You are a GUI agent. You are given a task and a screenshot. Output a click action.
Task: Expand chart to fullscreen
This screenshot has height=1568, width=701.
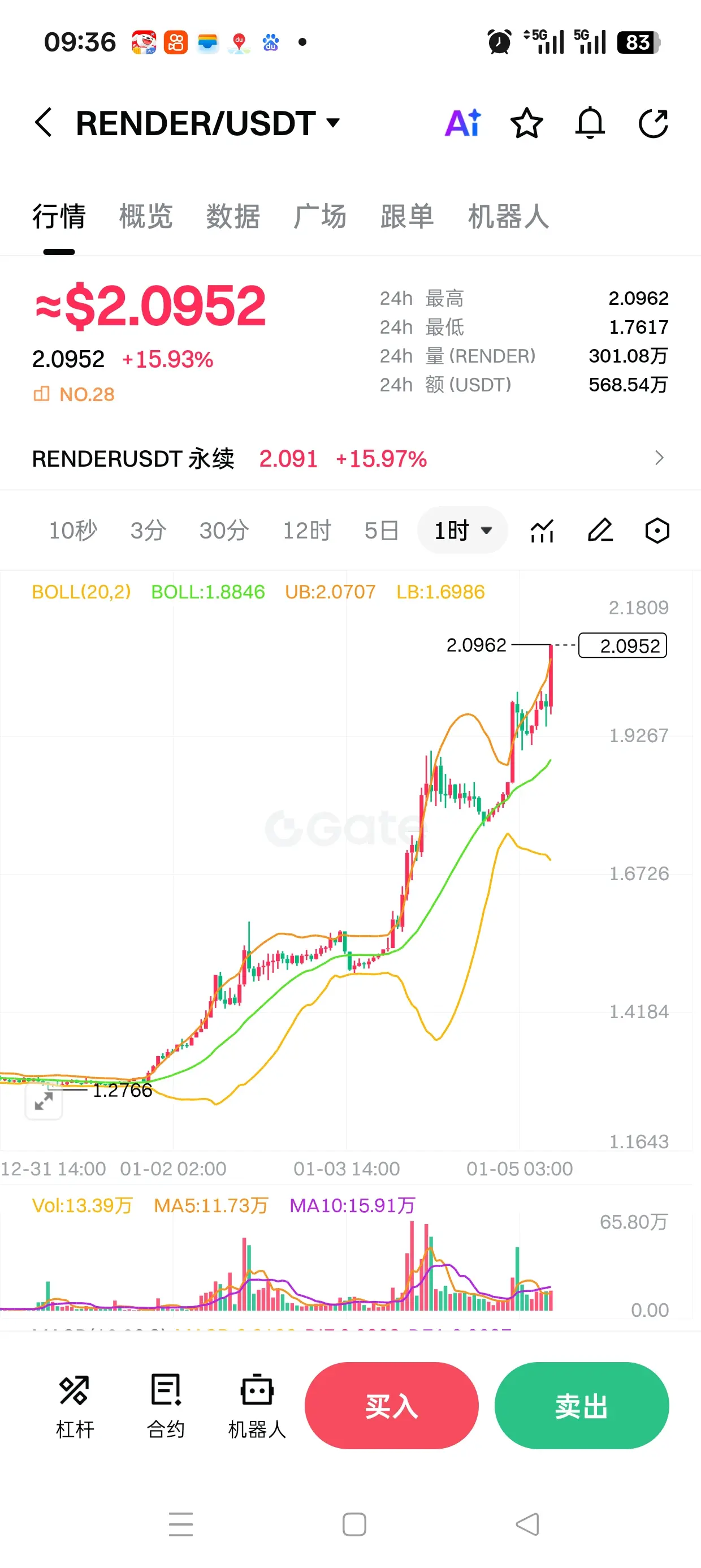44,1101
